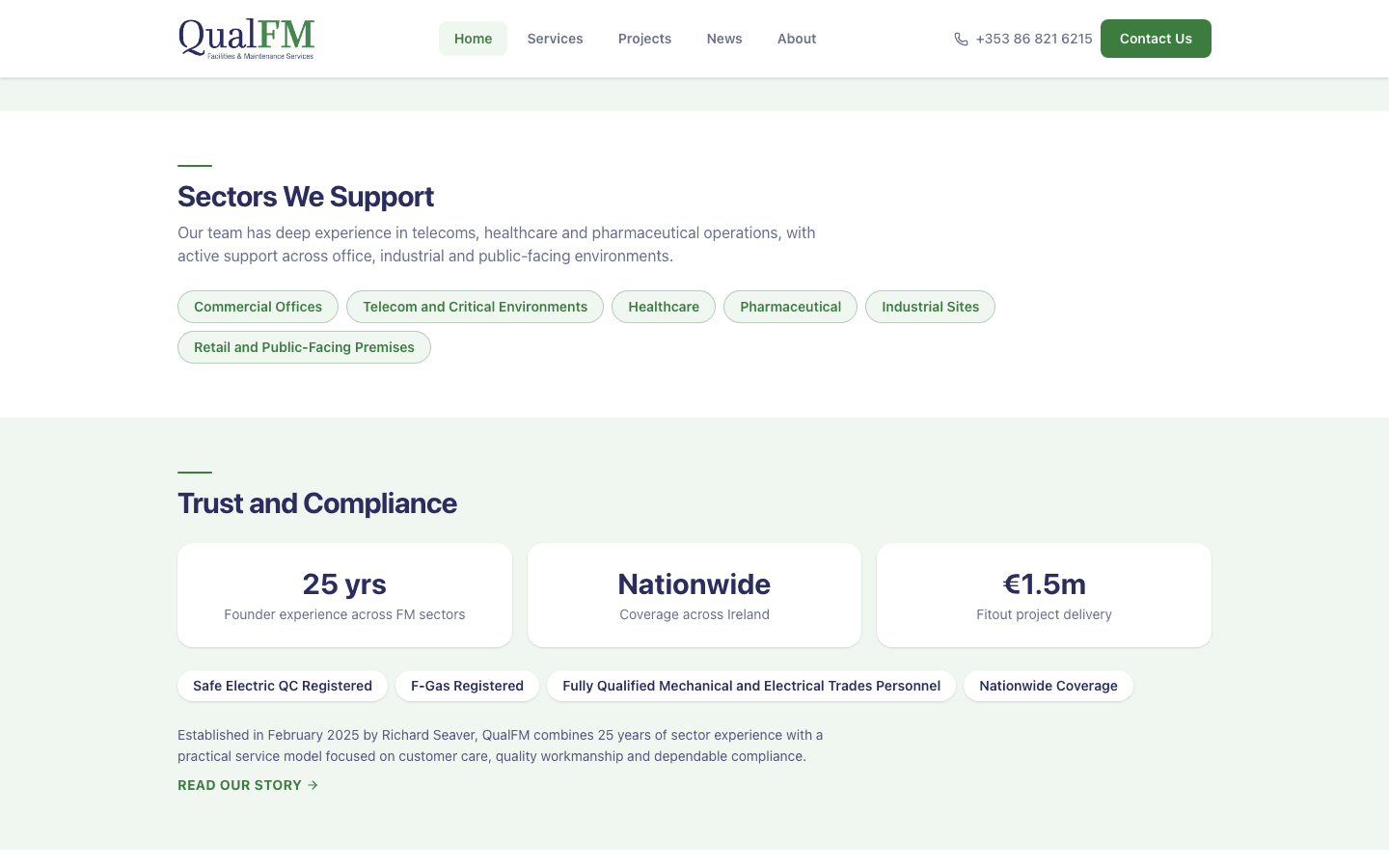Click the €1.5m fitout stat card
Viewport: 1389px width, 868px height.
tap(1044, 595)
